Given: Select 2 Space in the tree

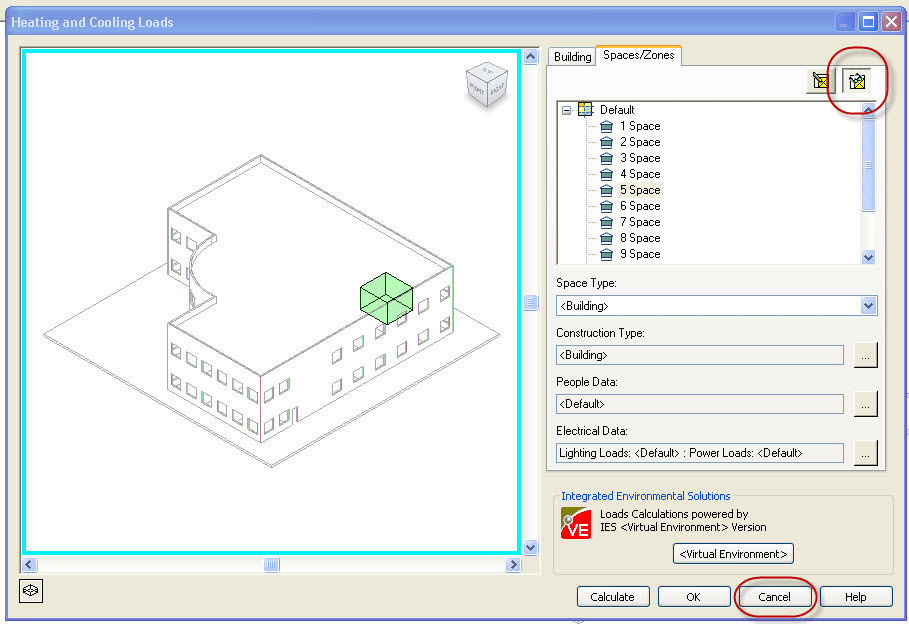Looking at the screenshot, I should (640, 142).
